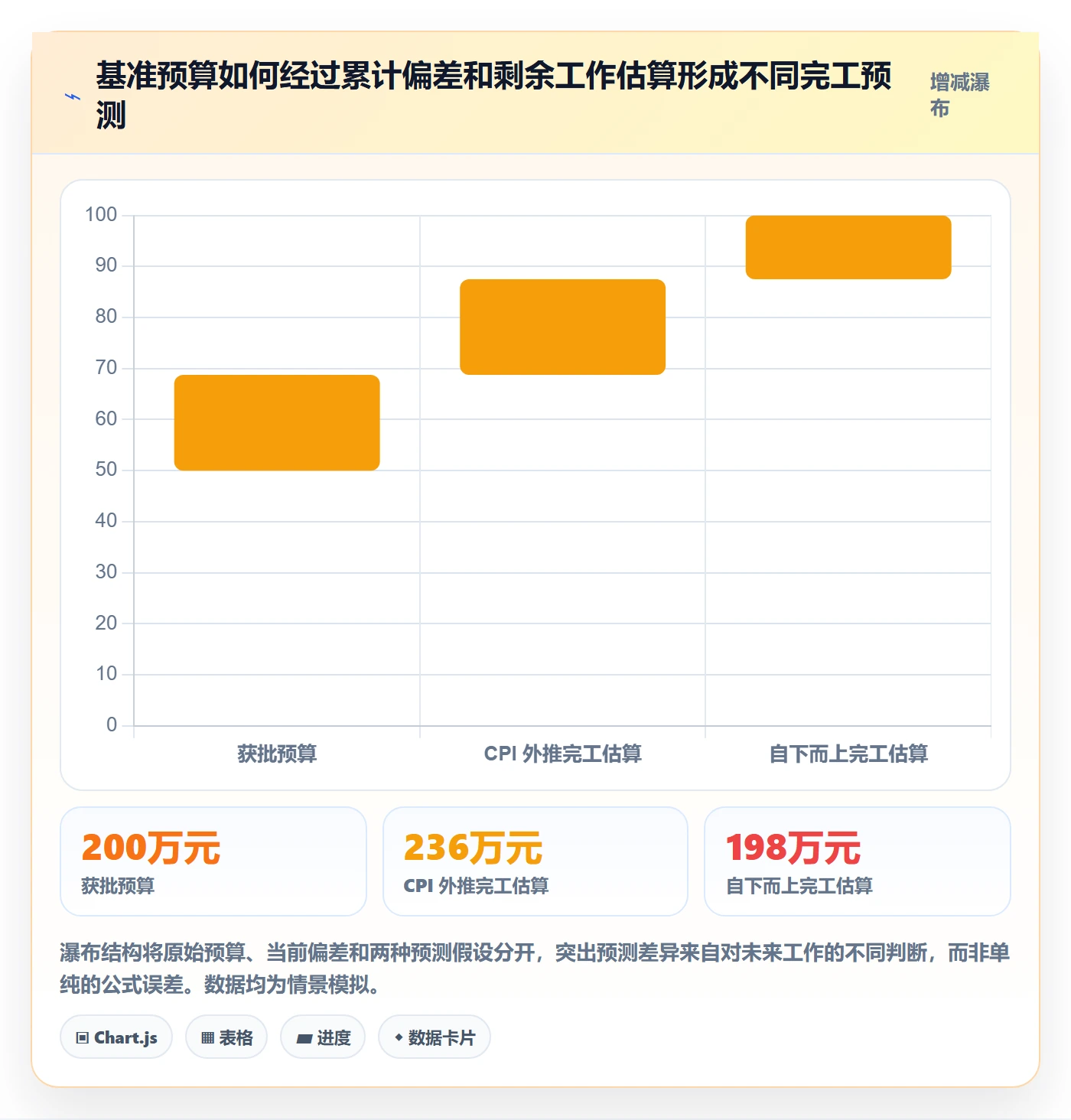Click the 获批预算 x-axis label
Image resolution: width=1071 pixels, height=1120 pixels.
277,754
